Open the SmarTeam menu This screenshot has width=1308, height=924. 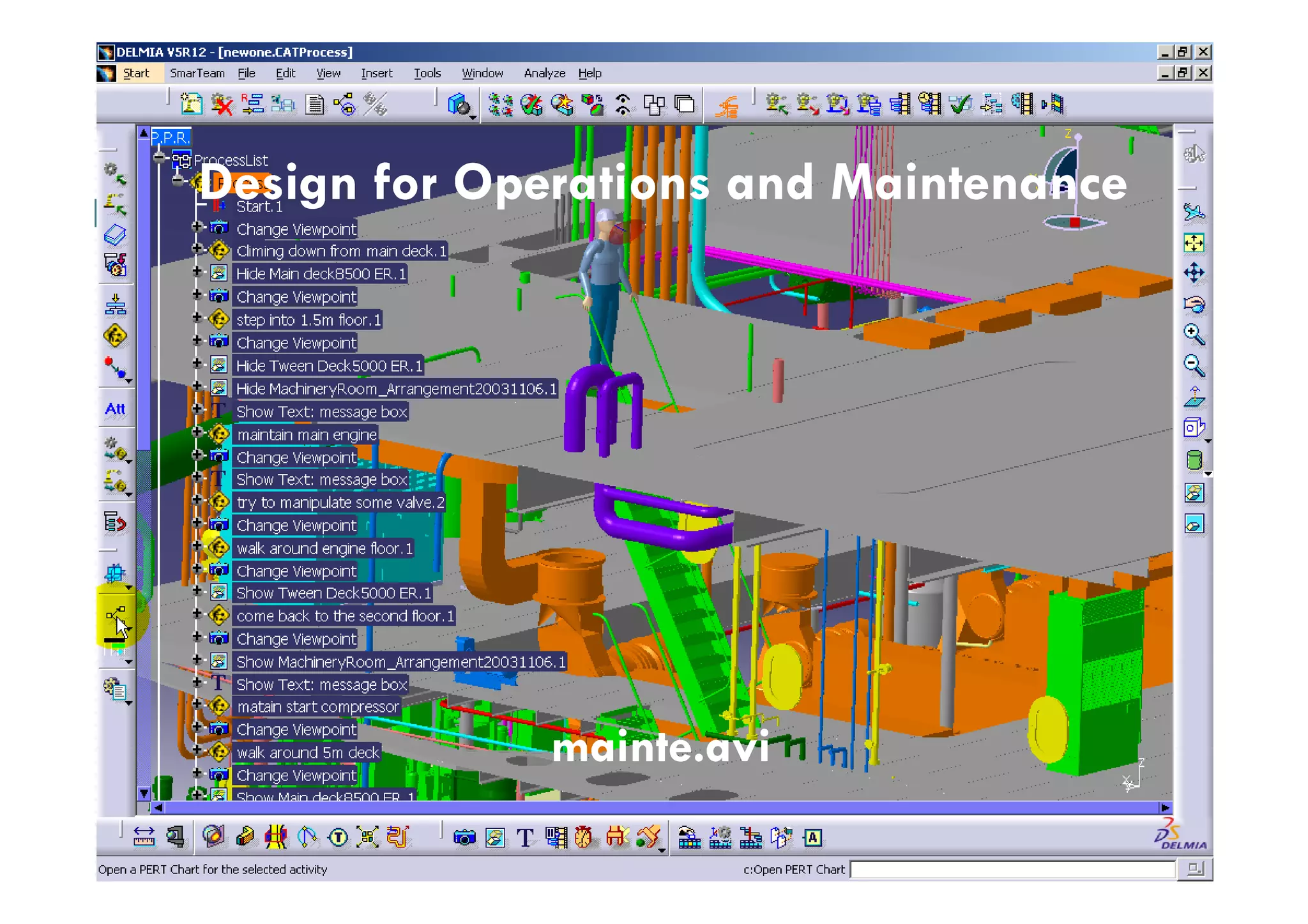197,73
